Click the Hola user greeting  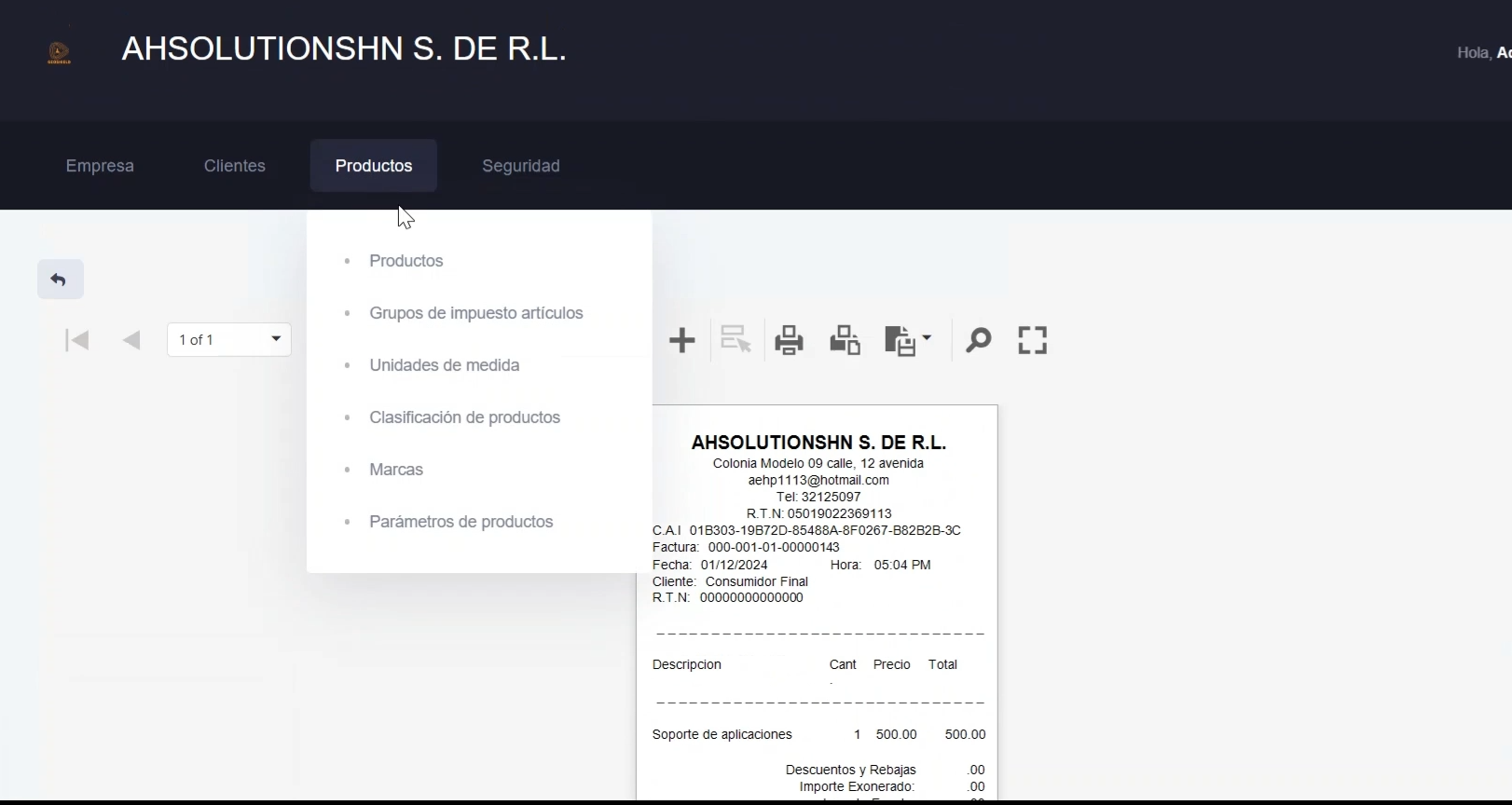tap(1484, 53)
